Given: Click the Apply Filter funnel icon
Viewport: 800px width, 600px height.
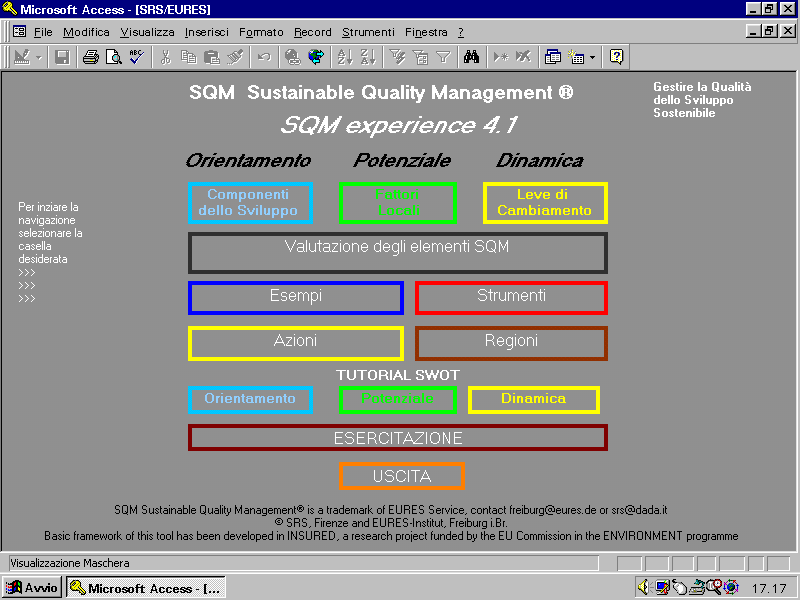Looking at the screenshot, I should click(x=443, y=57).
